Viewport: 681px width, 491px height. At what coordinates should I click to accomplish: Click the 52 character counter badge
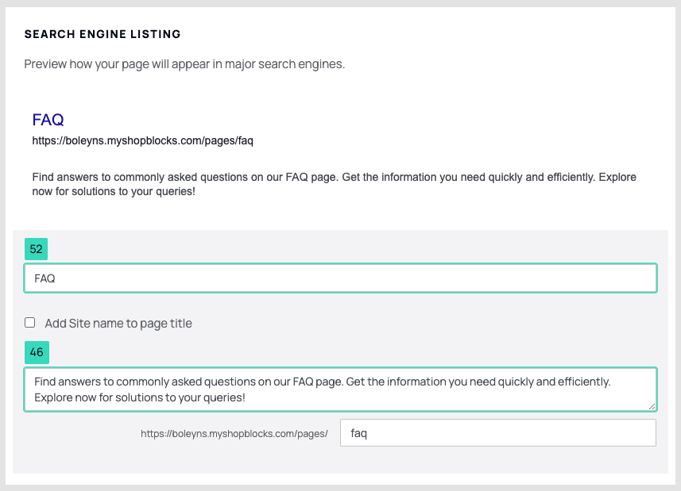tap(36, 249)
